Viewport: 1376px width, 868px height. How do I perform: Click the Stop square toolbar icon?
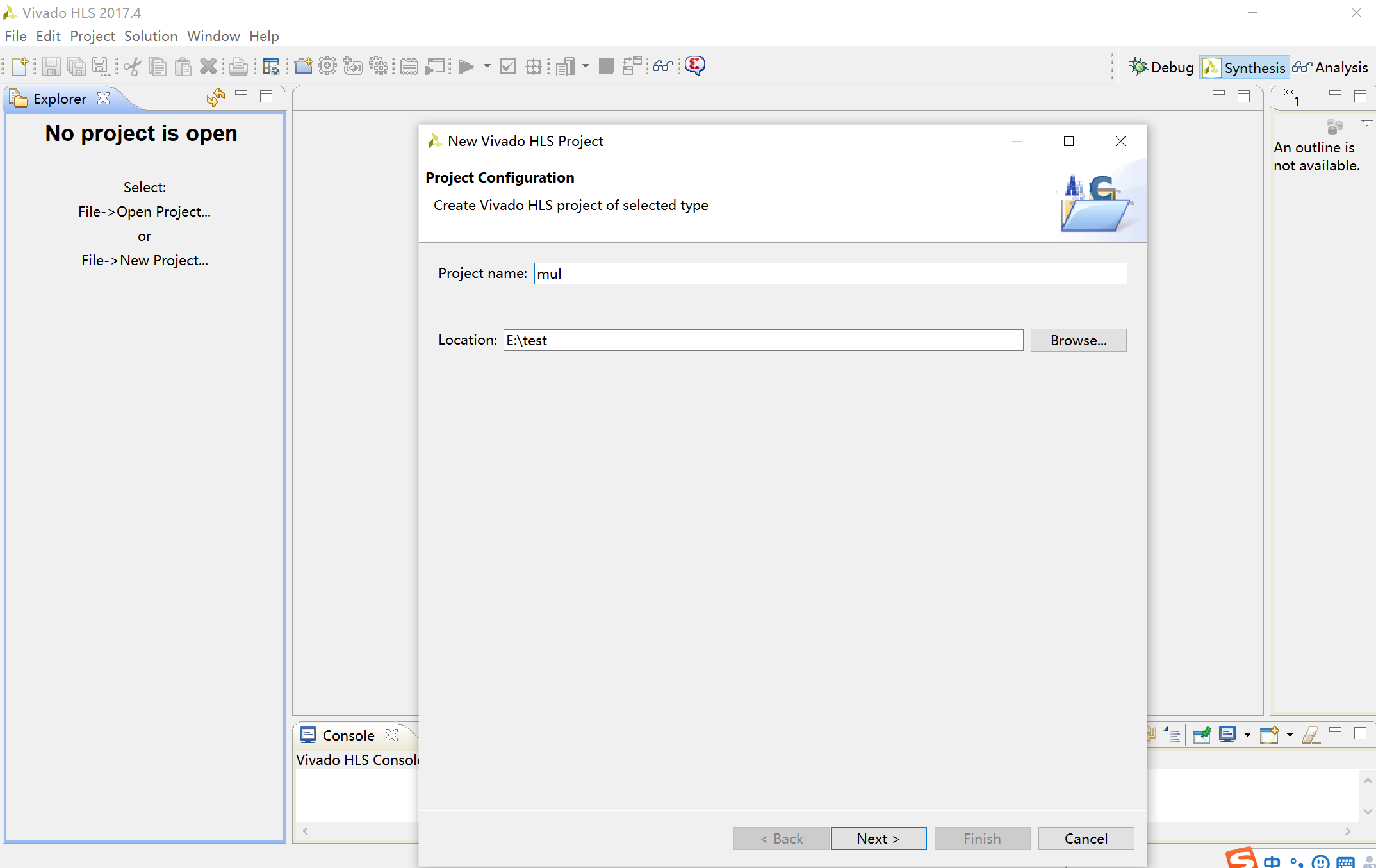(606, 66)
